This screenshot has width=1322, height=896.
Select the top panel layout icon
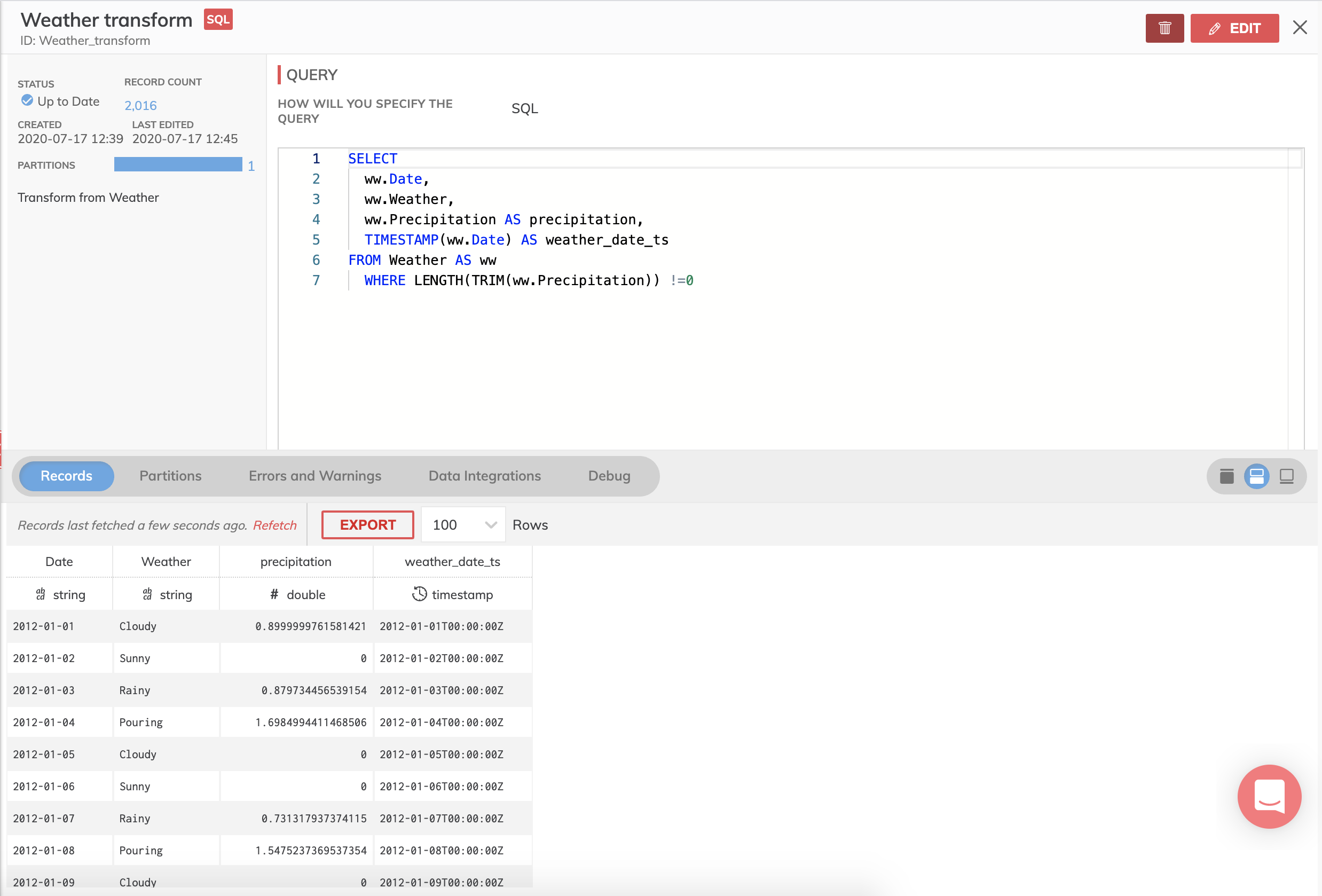[1226, 476]
